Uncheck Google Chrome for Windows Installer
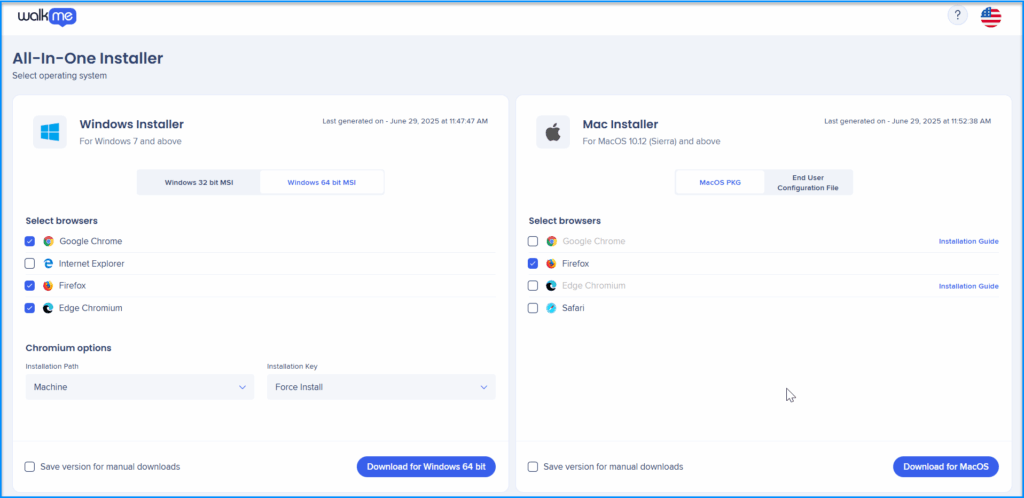Viewport: 1024px width, 498px height. 30,241
